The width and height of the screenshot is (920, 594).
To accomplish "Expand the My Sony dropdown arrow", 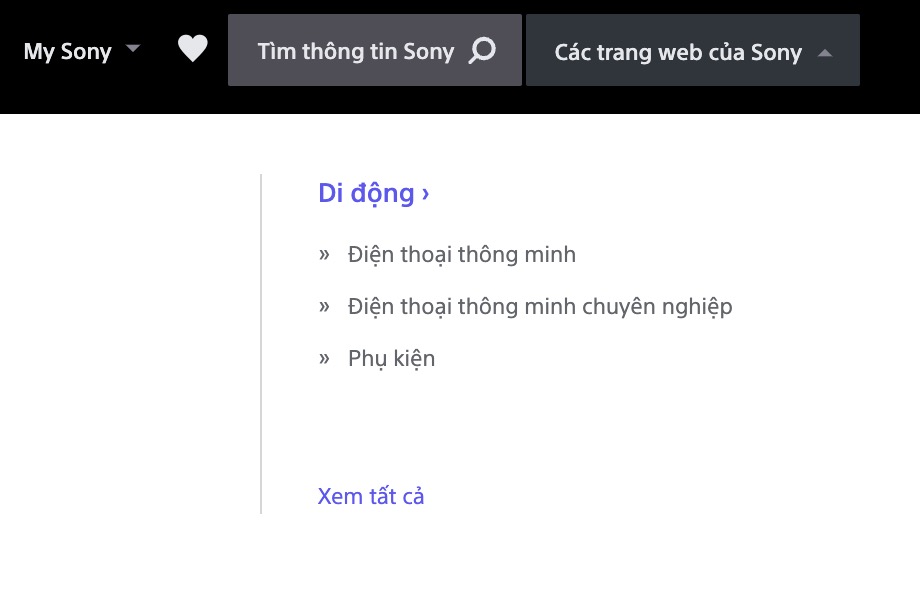I will click(x=133, y=49).
